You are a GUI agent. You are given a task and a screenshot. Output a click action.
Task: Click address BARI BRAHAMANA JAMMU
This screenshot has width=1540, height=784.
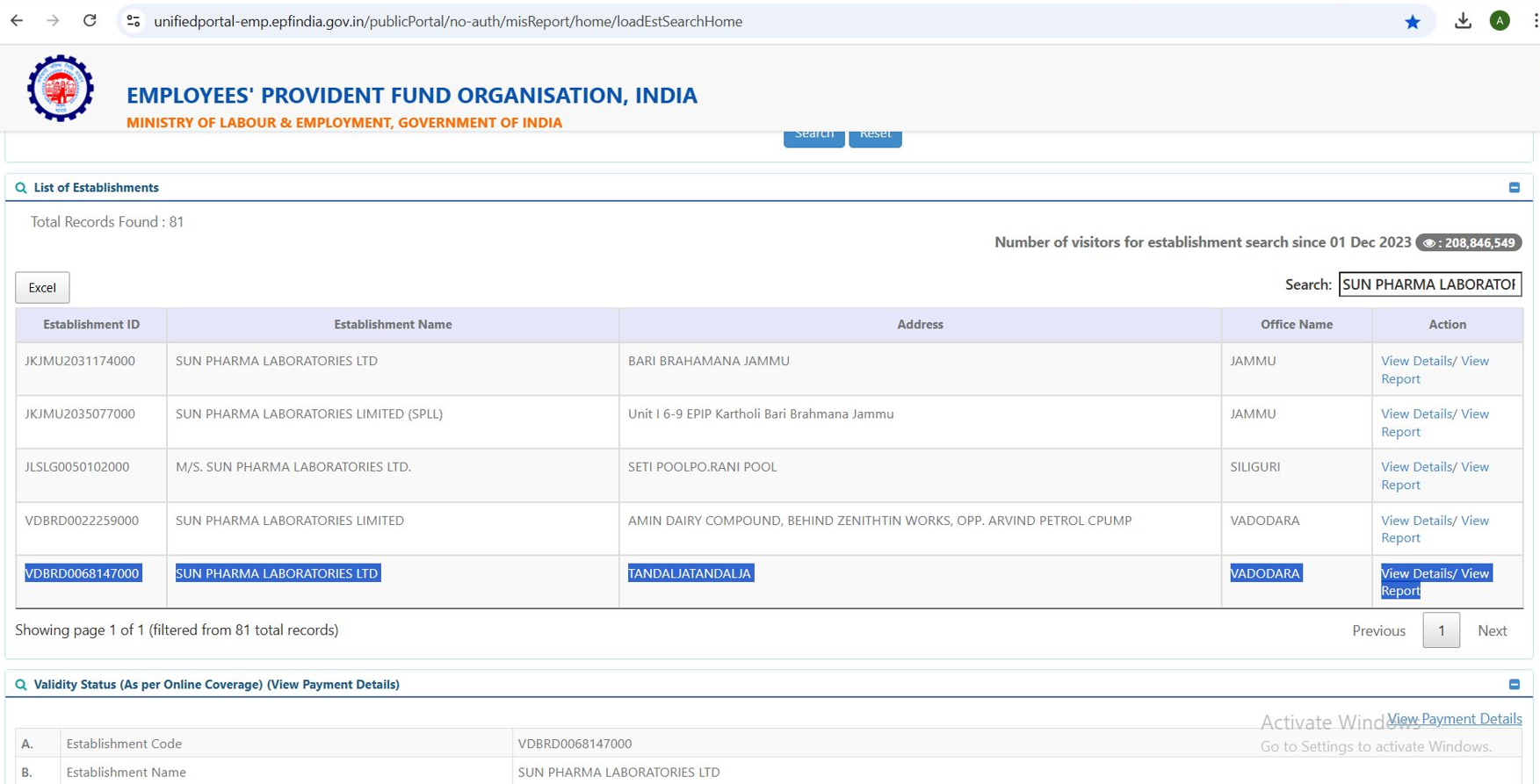[x=709, y=361]
